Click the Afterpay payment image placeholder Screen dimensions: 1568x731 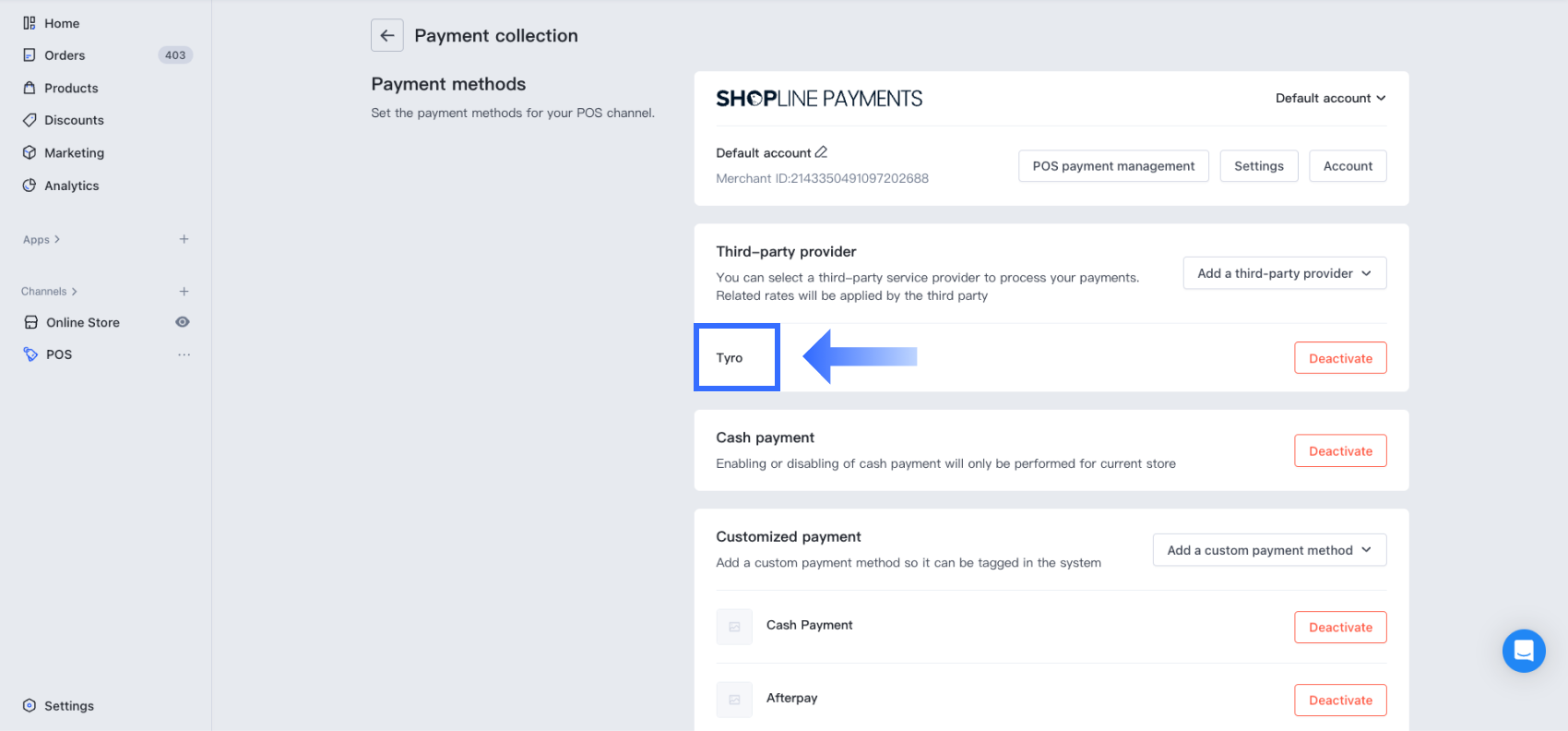coord(734,700)
